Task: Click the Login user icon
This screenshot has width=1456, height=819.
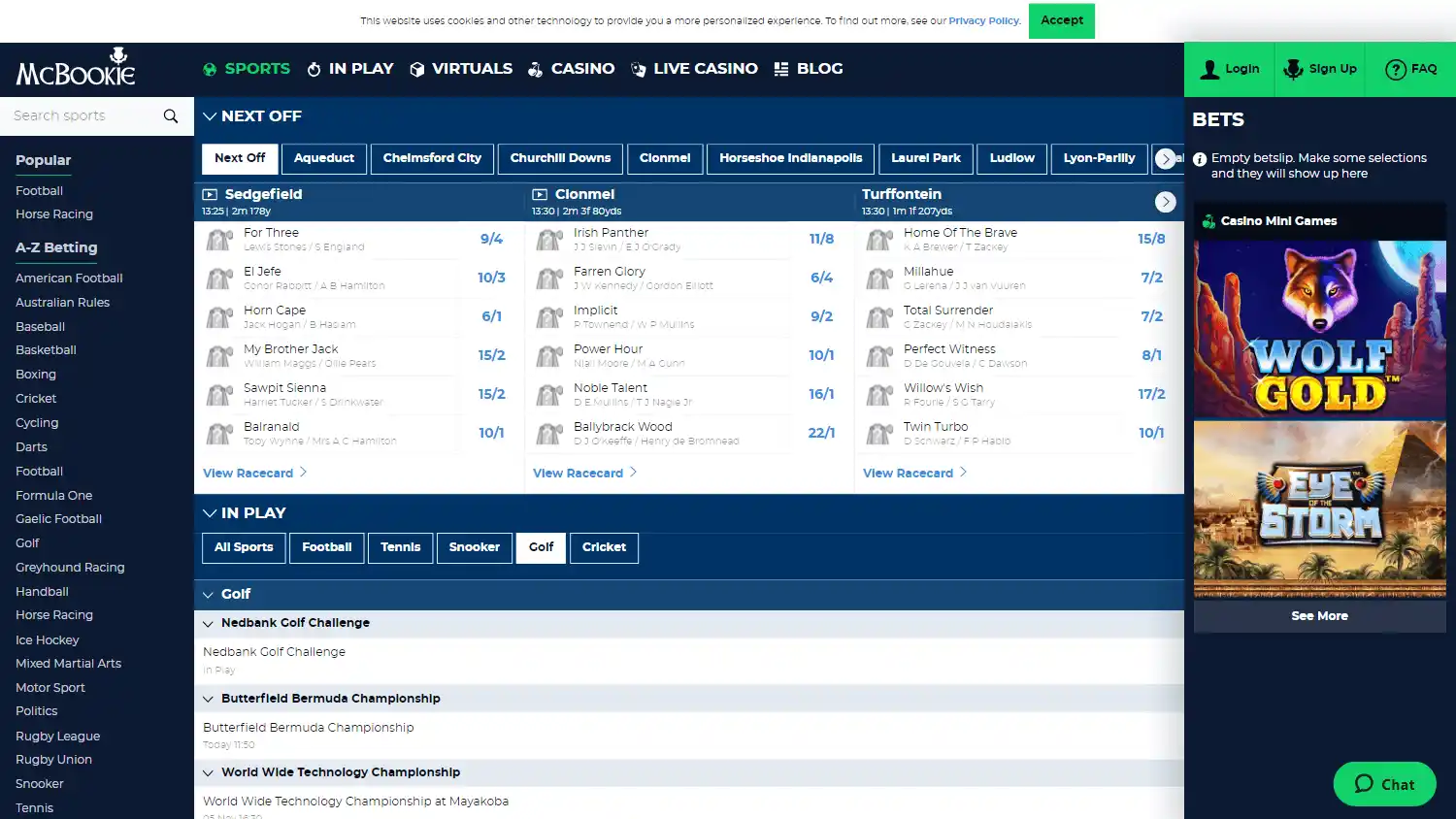Action: click(x=1209, y=69)
